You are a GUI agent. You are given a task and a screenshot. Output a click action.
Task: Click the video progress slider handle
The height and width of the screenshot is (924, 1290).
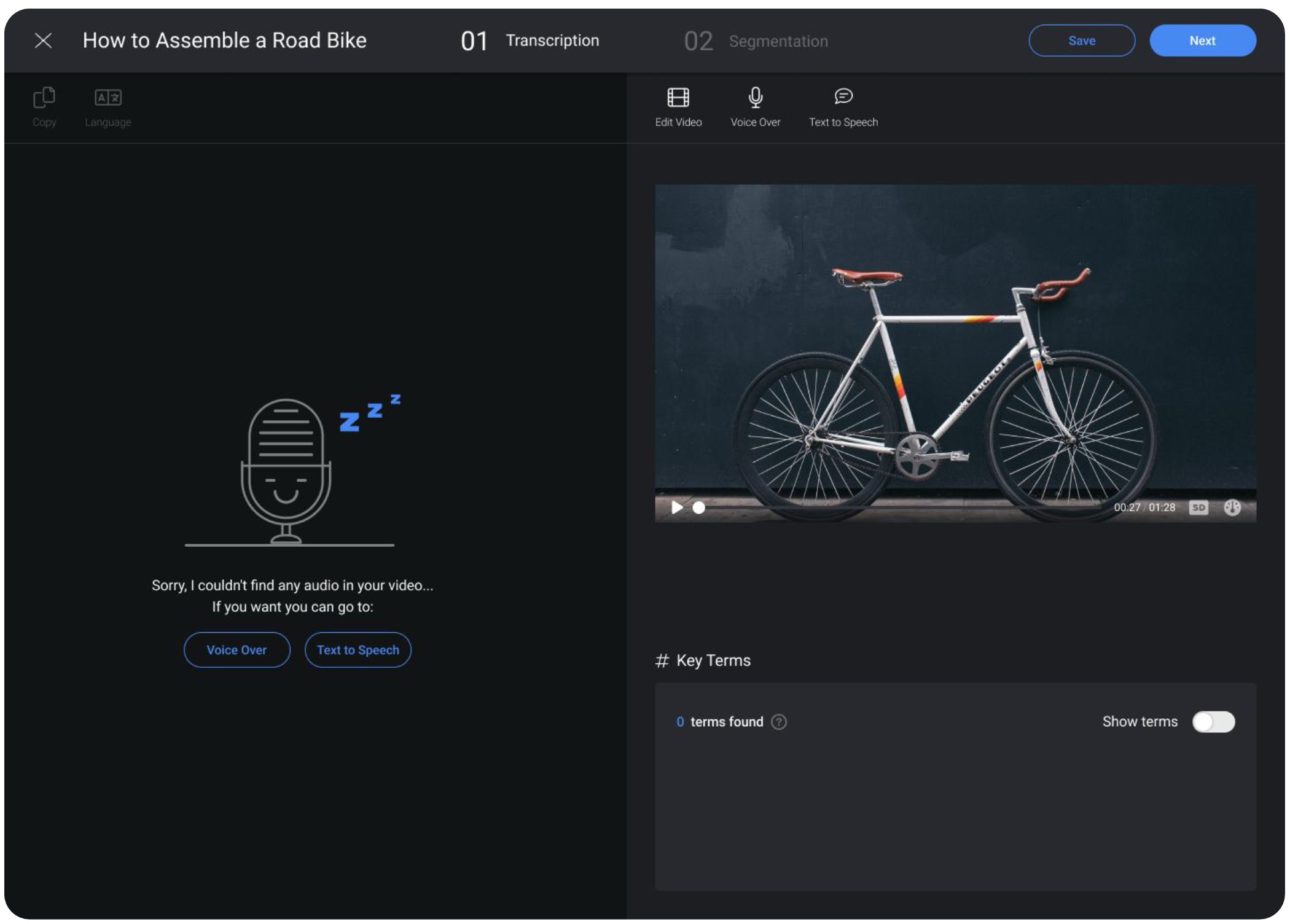click(698, 507)
